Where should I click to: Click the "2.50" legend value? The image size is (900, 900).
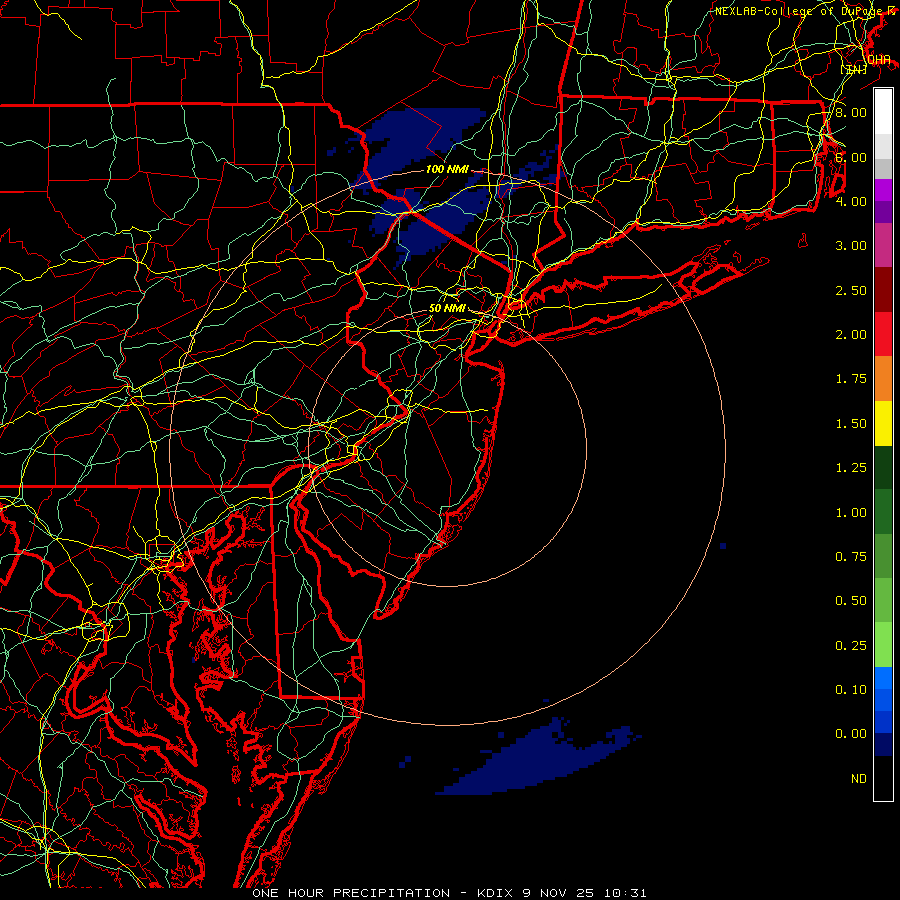851,290
